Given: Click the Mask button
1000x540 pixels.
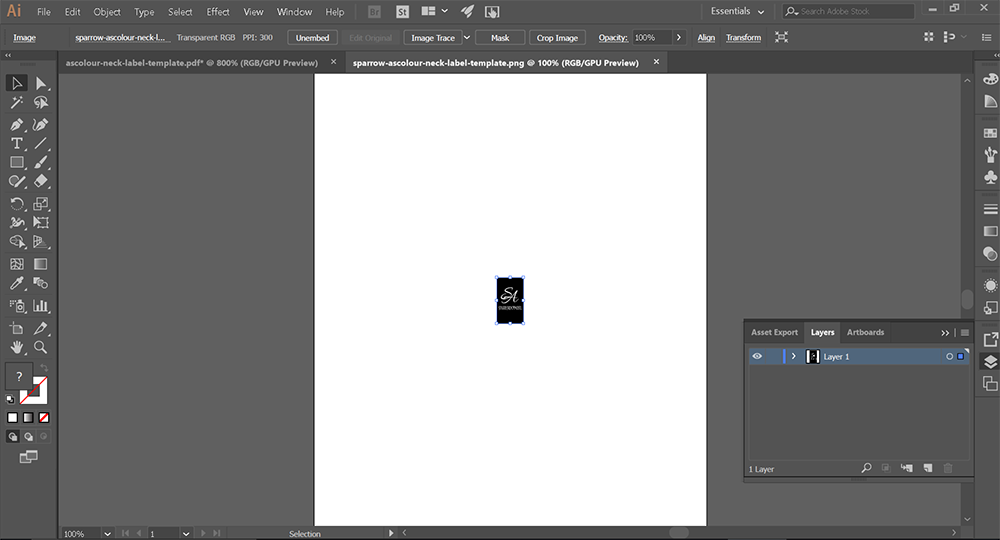Looking at the screenshot, I should point(500,38).
